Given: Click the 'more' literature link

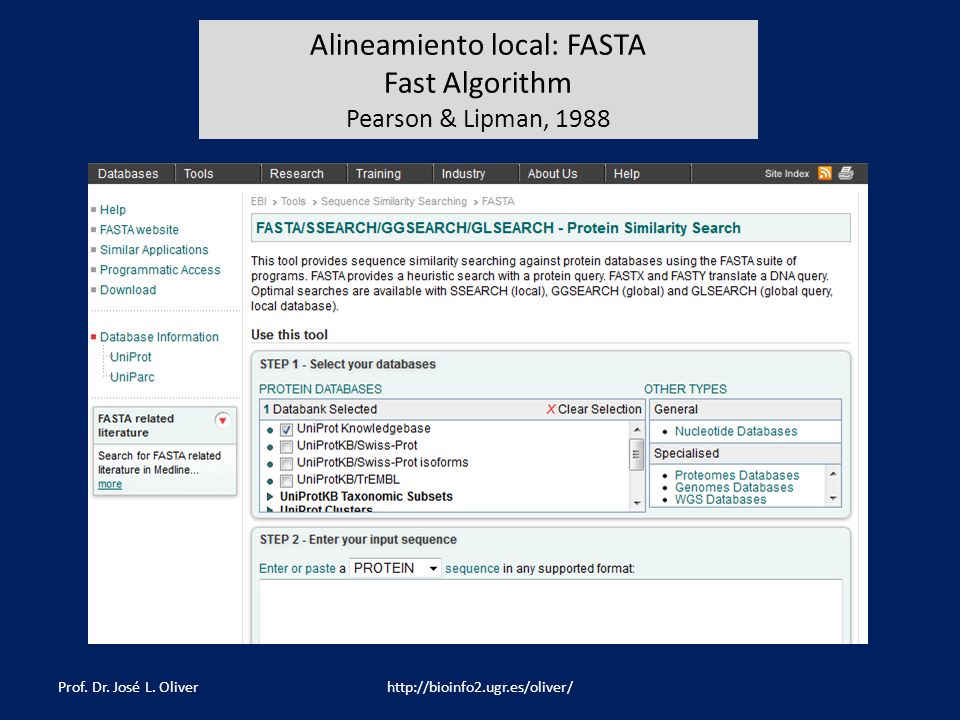Looking at the screenshot, I should 110,484.
